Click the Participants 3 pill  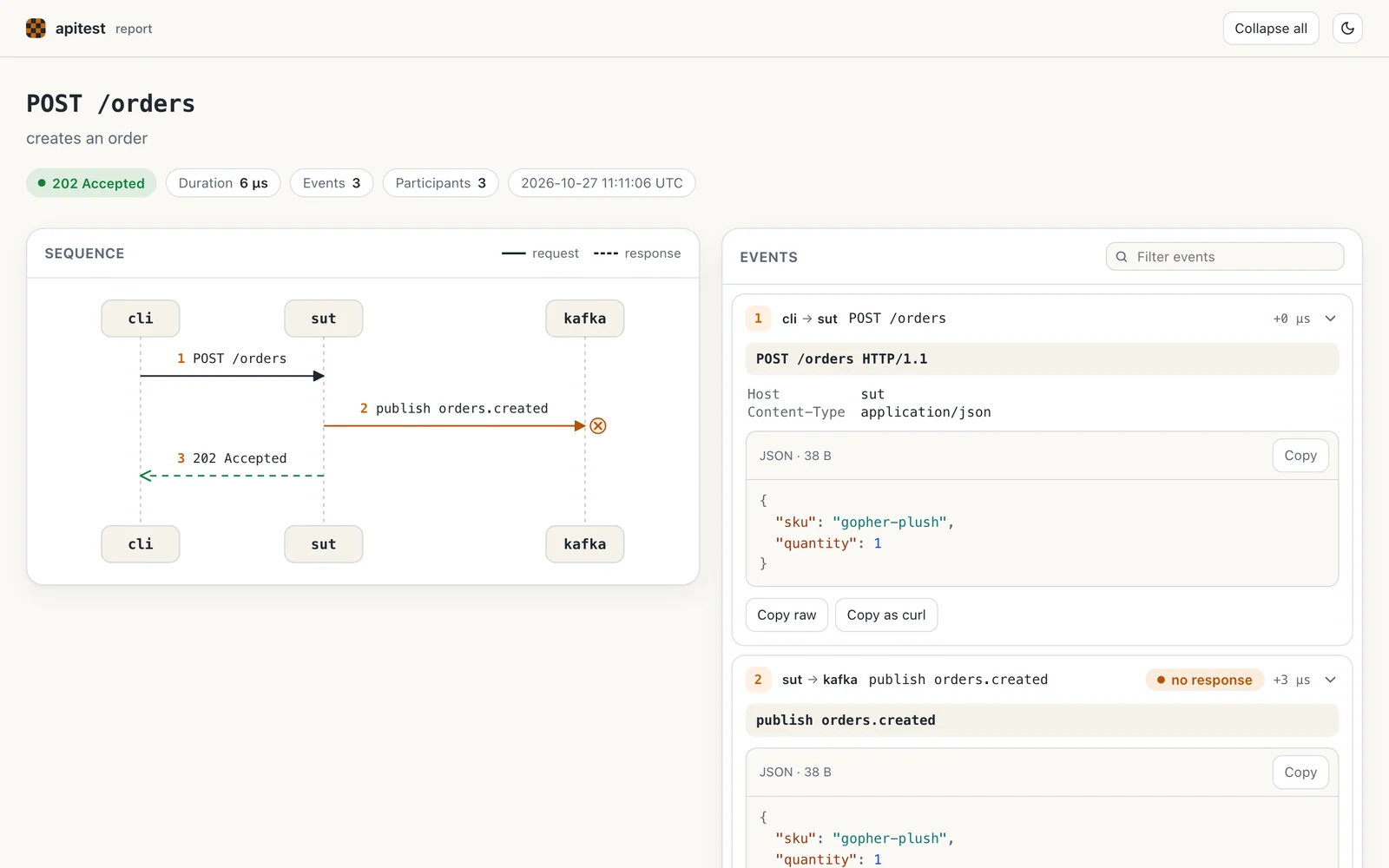click(x=441, y=183)
